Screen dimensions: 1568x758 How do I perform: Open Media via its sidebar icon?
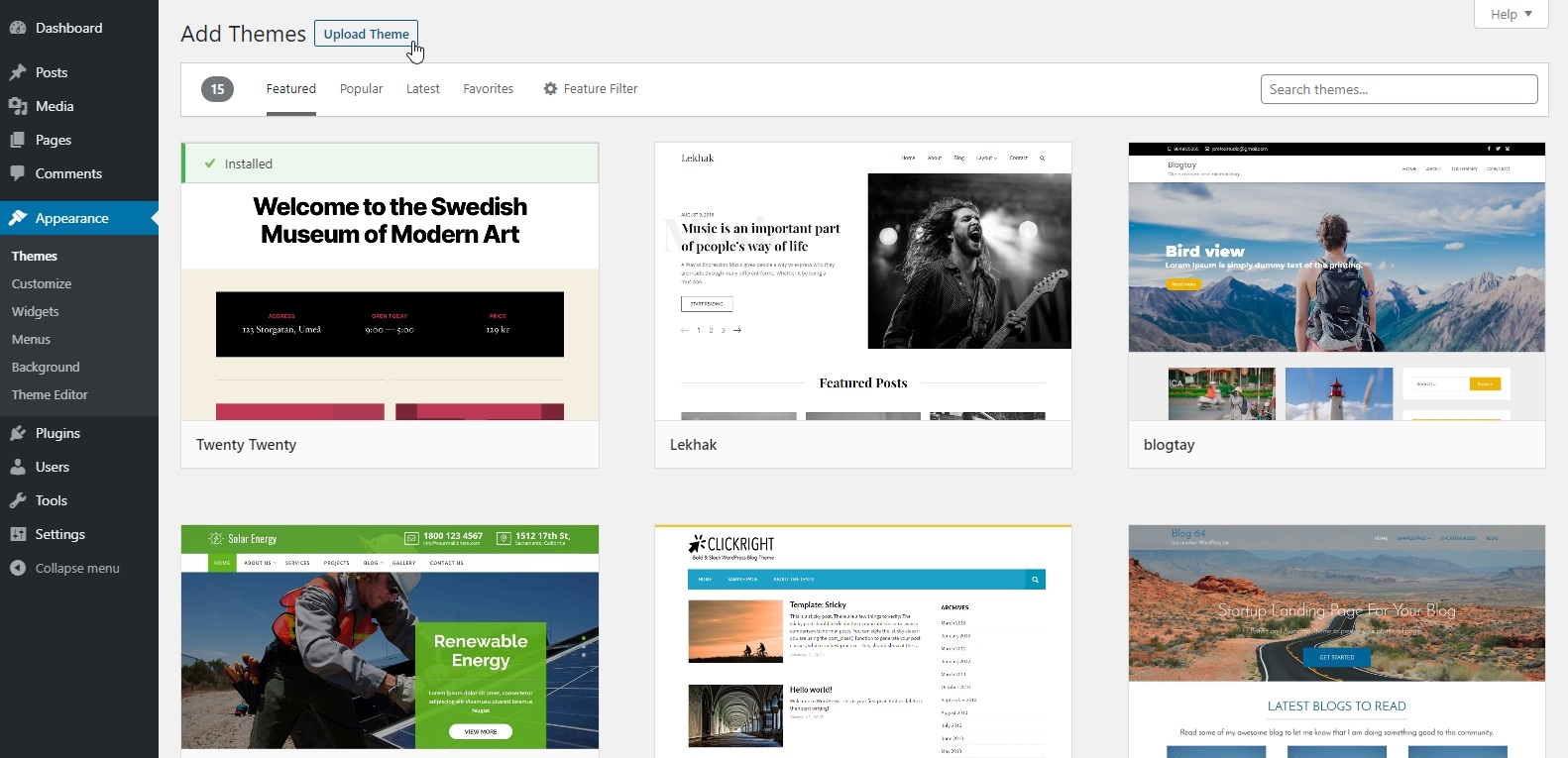[x=18, y=106]
